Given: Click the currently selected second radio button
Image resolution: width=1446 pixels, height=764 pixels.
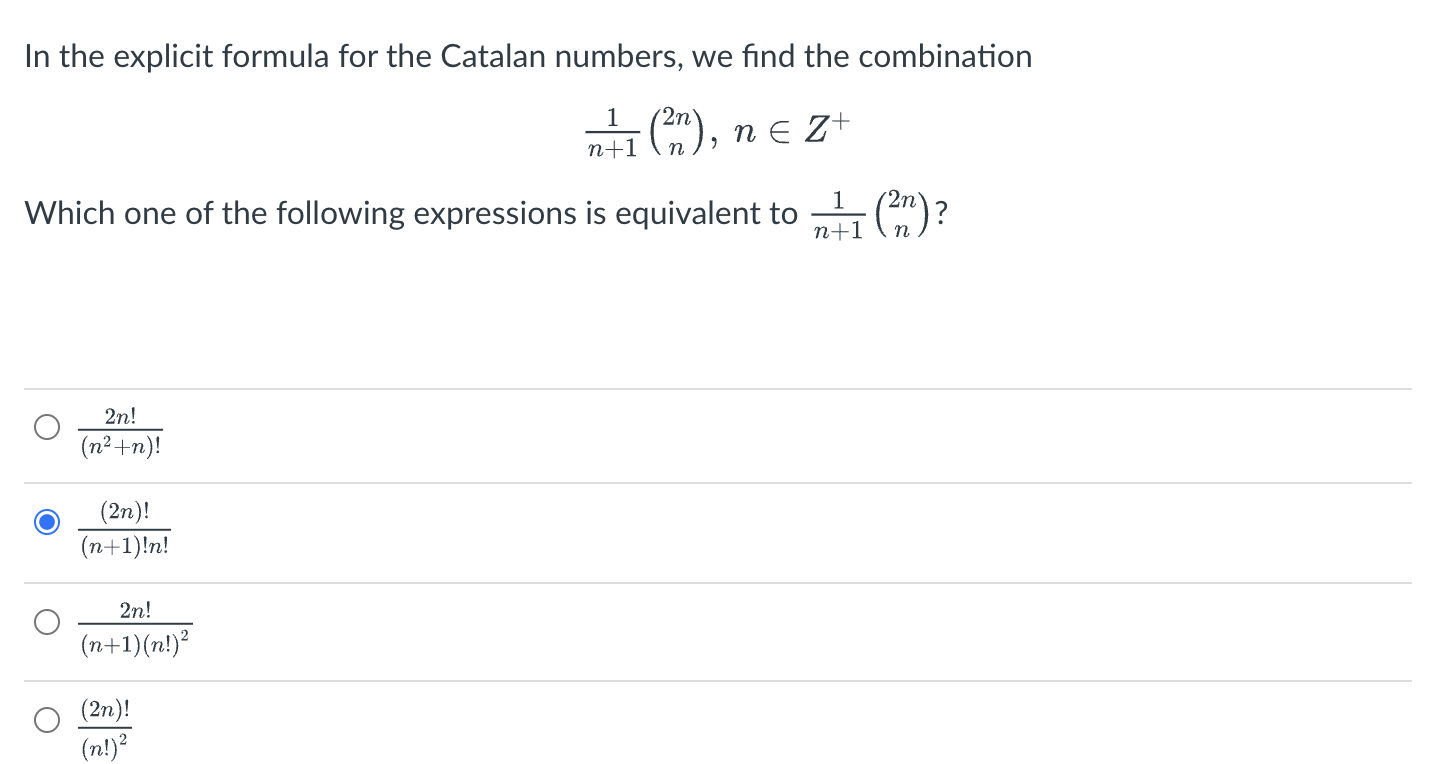Looking at the screenshot, I should 46,522.
